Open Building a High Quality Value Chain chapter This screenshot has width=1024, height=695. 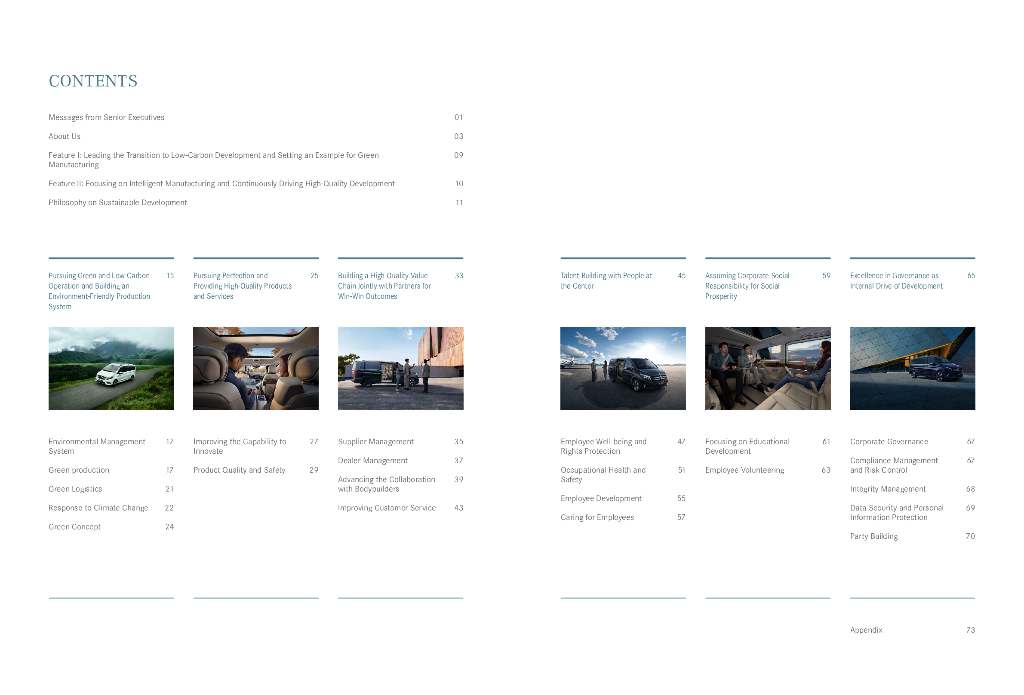click(385, 286)
